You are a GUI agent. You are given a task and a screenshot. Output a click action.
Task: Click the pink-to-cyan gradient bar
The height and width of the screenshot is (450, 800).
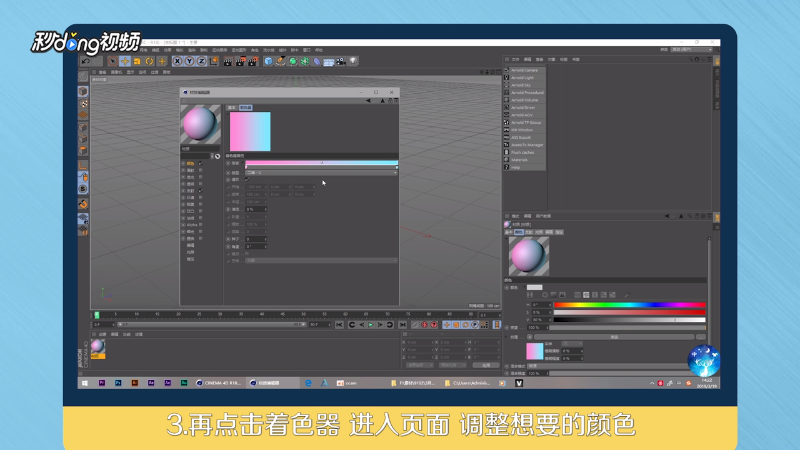(x=321, y=163)
